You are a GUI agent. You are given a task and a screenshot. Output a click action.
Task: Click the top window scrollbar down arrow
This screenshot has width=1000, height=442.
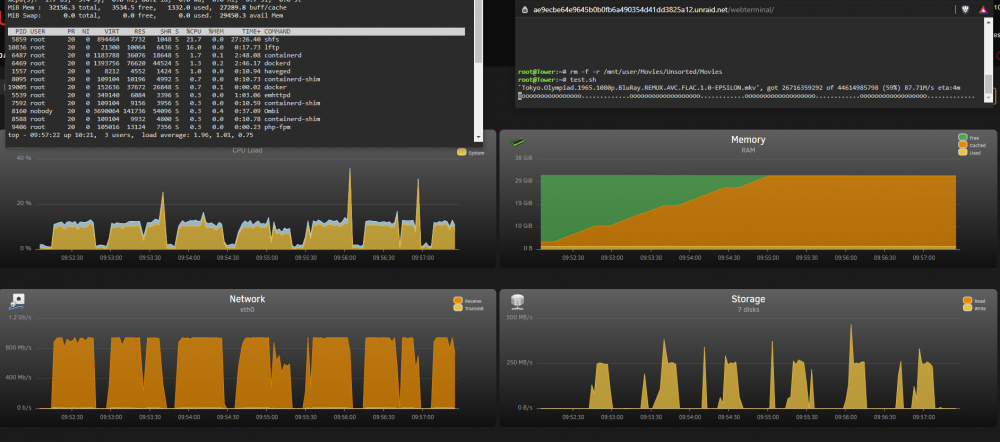(x=478, y=137)
